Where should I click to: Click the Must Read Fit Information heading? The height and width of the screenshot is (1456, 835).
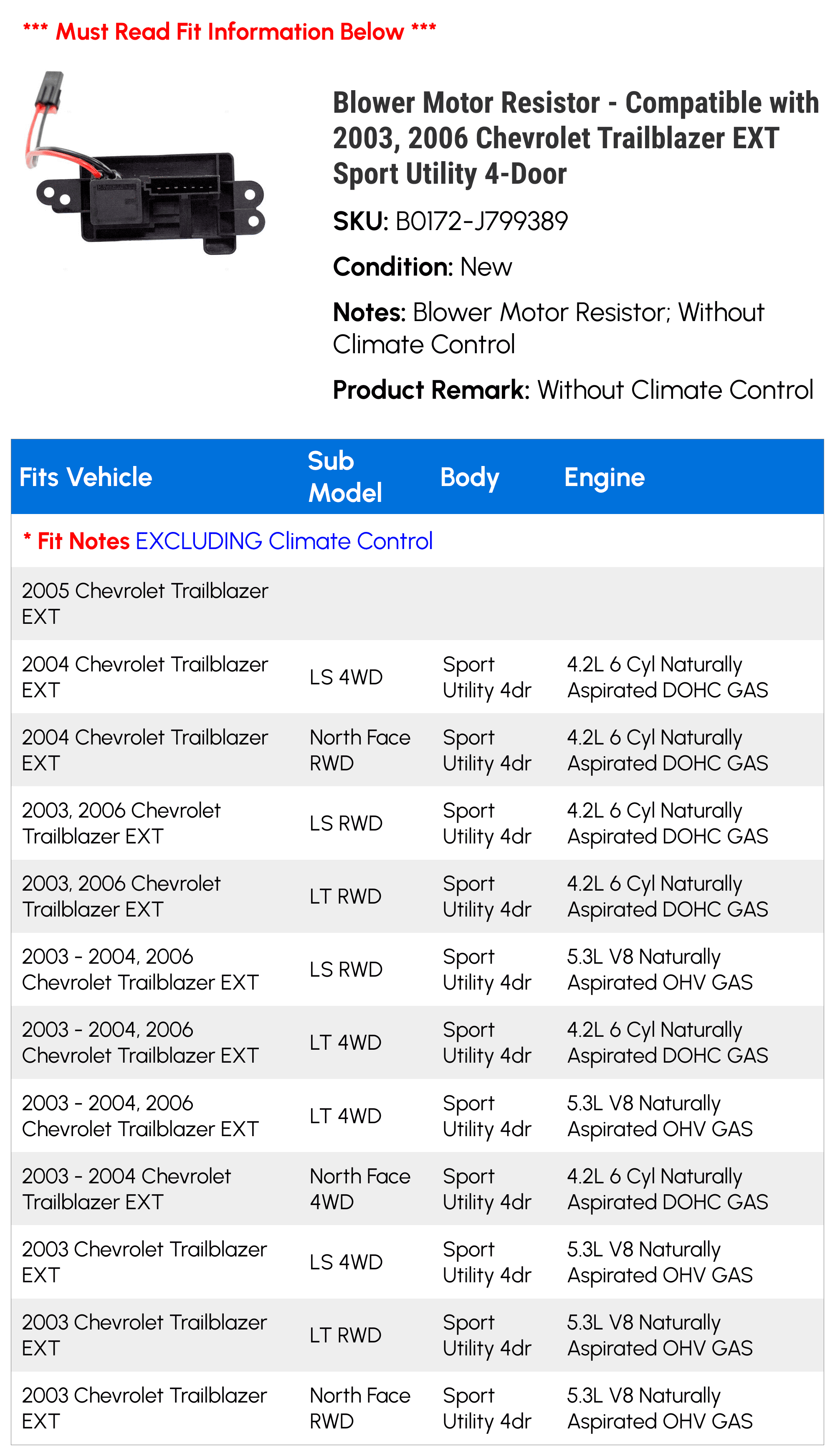point(229,31)
